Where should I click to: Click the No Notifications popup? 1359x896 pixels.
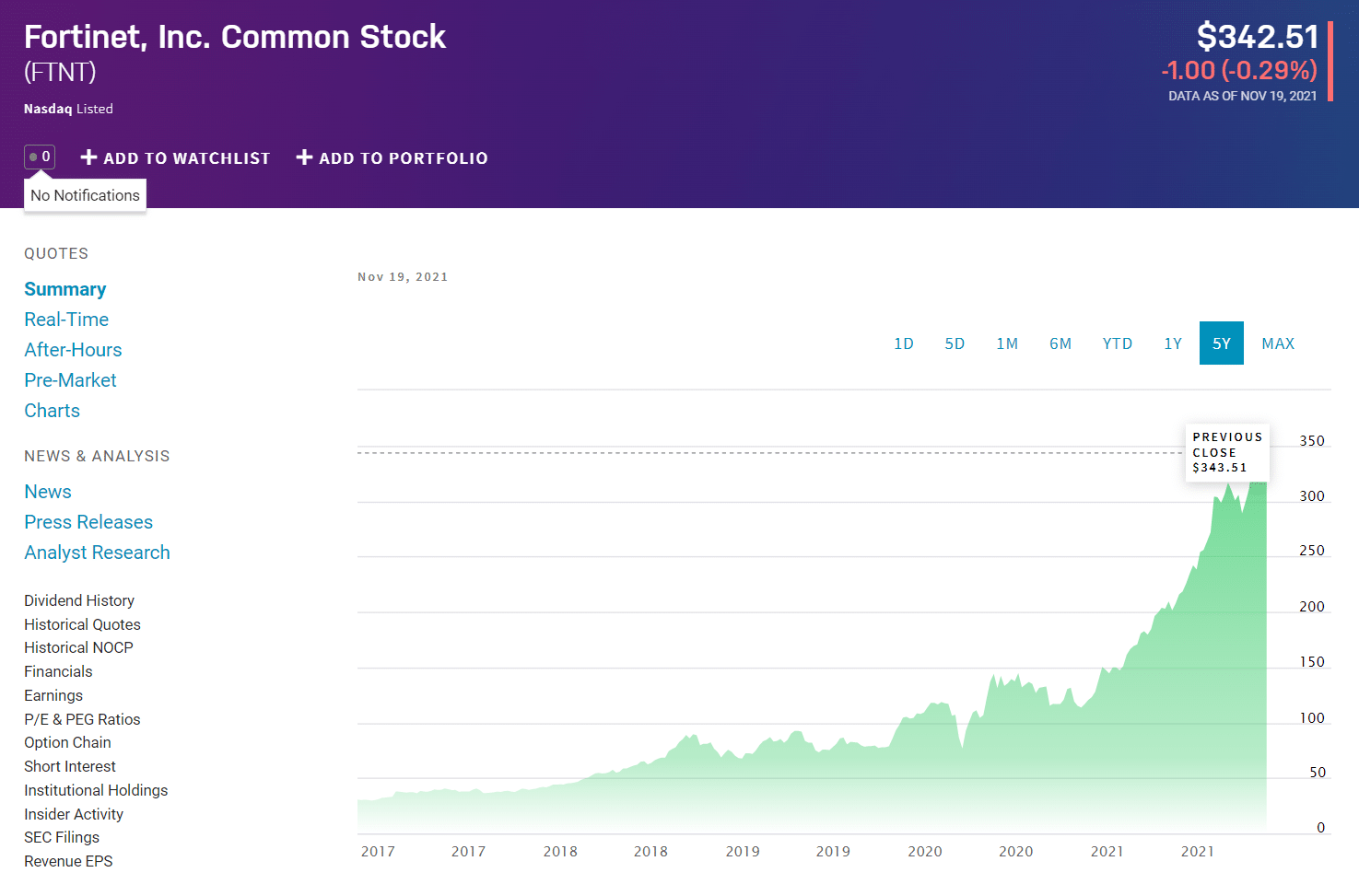click(85, 195)
